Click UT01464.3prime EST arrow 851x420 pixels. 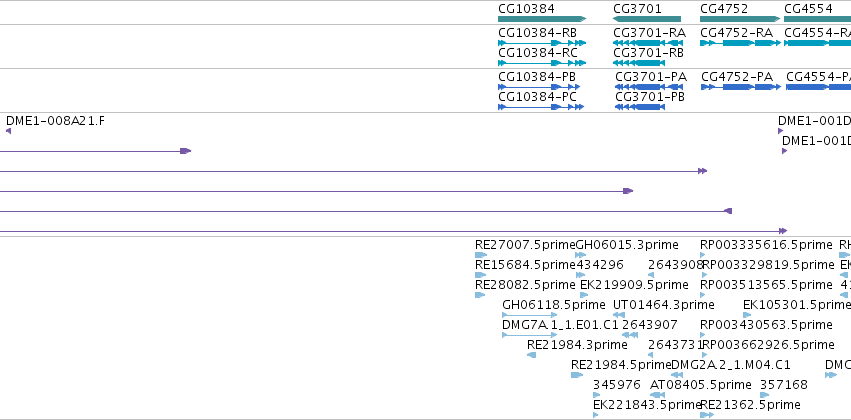pyautogui.click(x=619, y=315)
